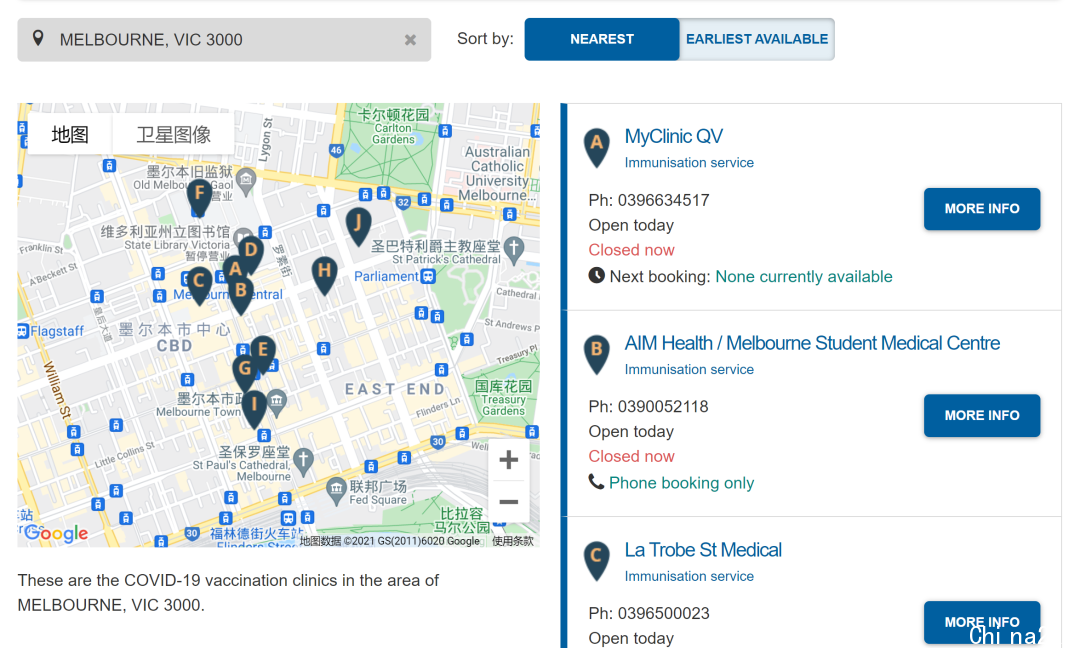1080x648 pixels.
Task: Click the Old Melbourne Gaol landmark icon
Action: tap(246, 181)
